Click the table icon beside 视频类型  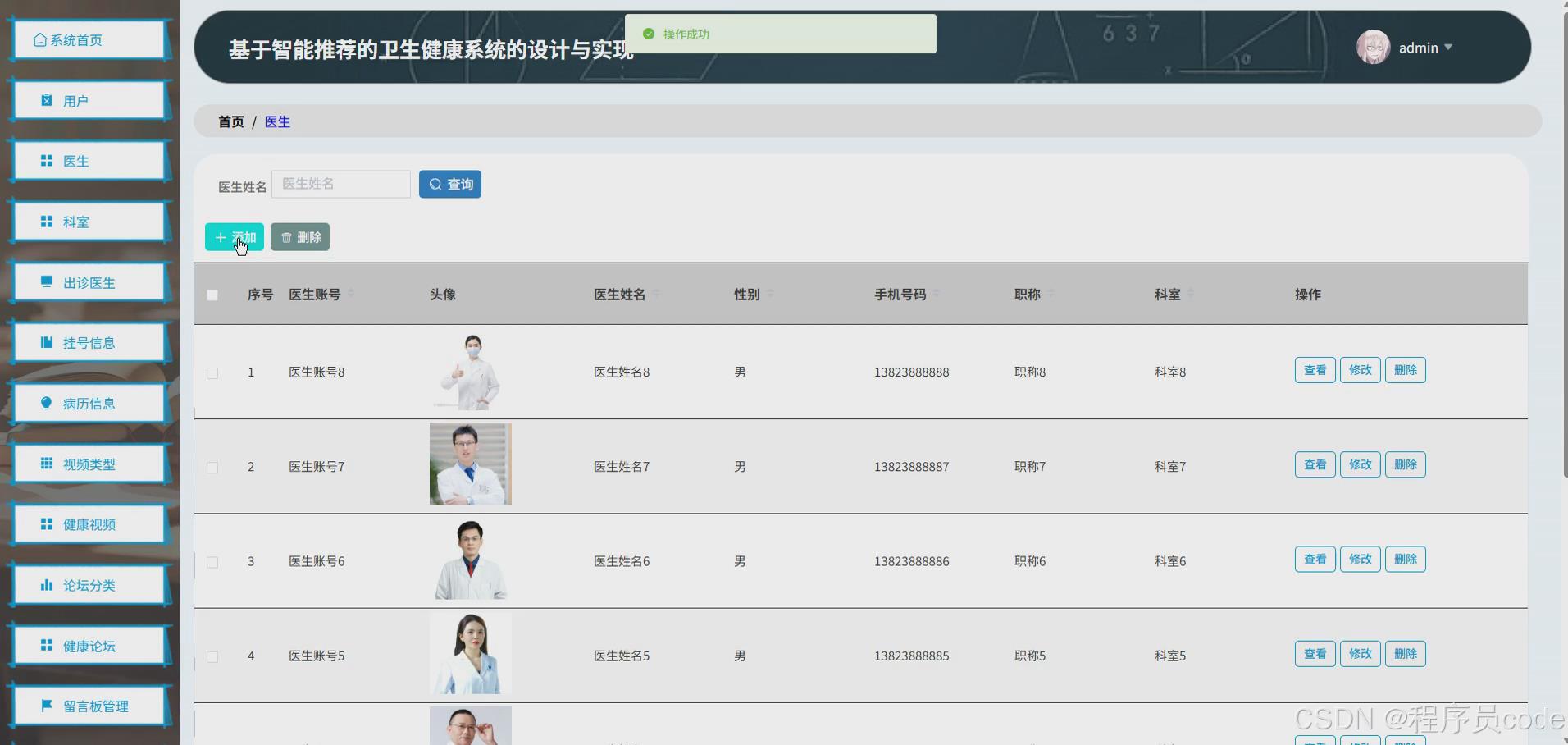(x=47, y=464)
